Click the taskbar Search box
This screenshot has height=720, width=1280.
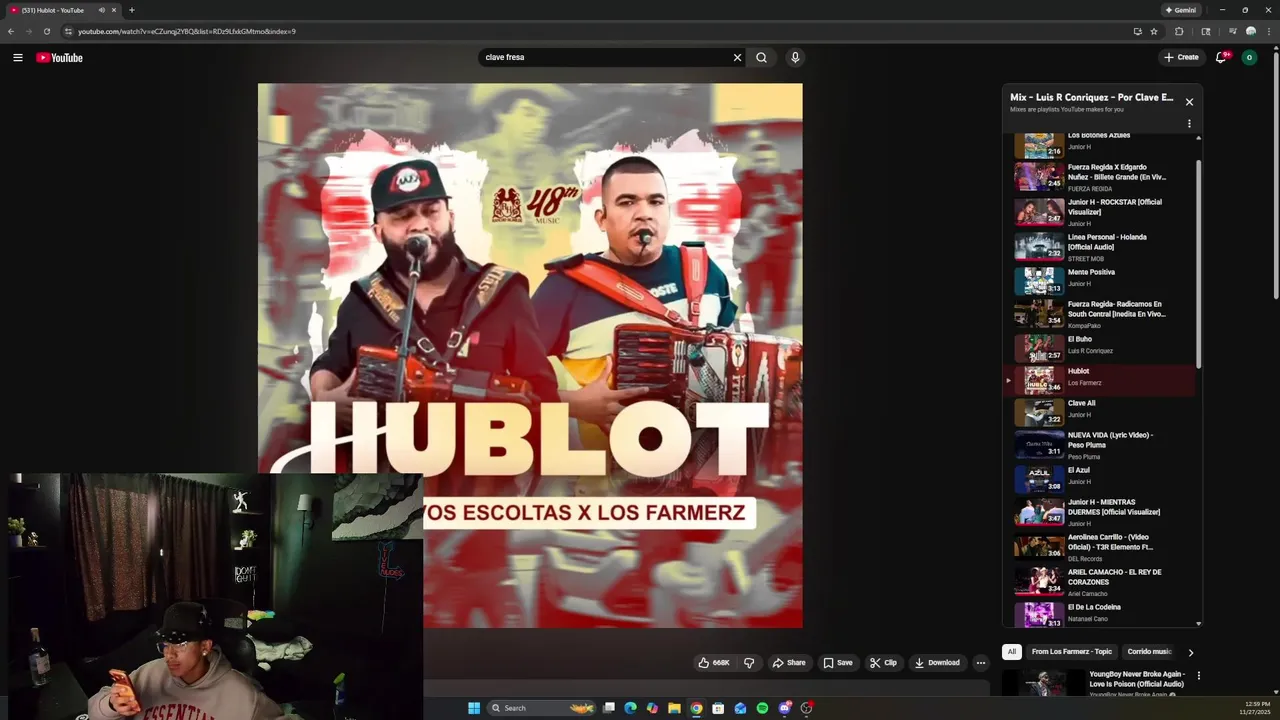[x=541, y=708]
